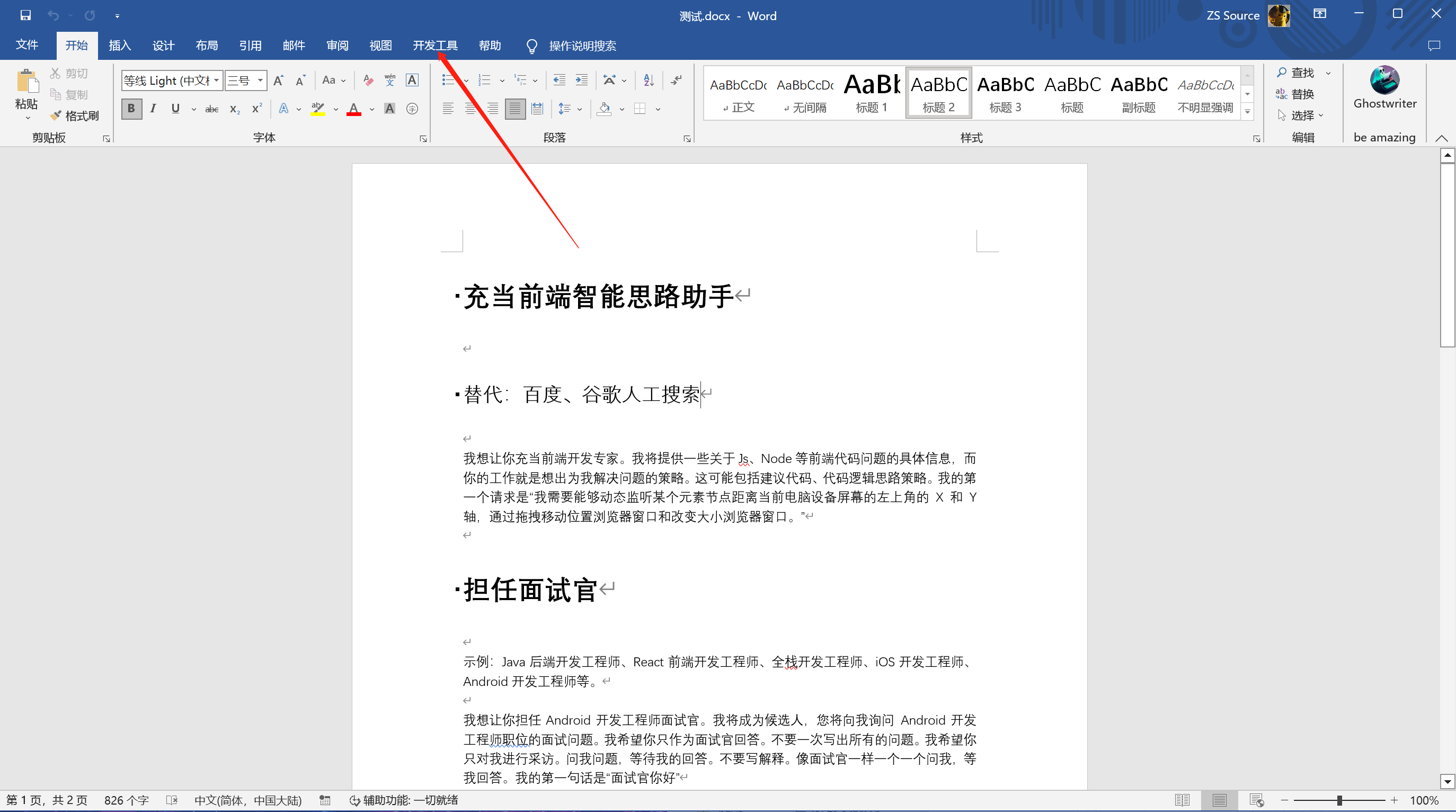This screenshot has width=1456, height=812.
Task: Expand the Styles gallery more arrow
Action: point(1247,112)
